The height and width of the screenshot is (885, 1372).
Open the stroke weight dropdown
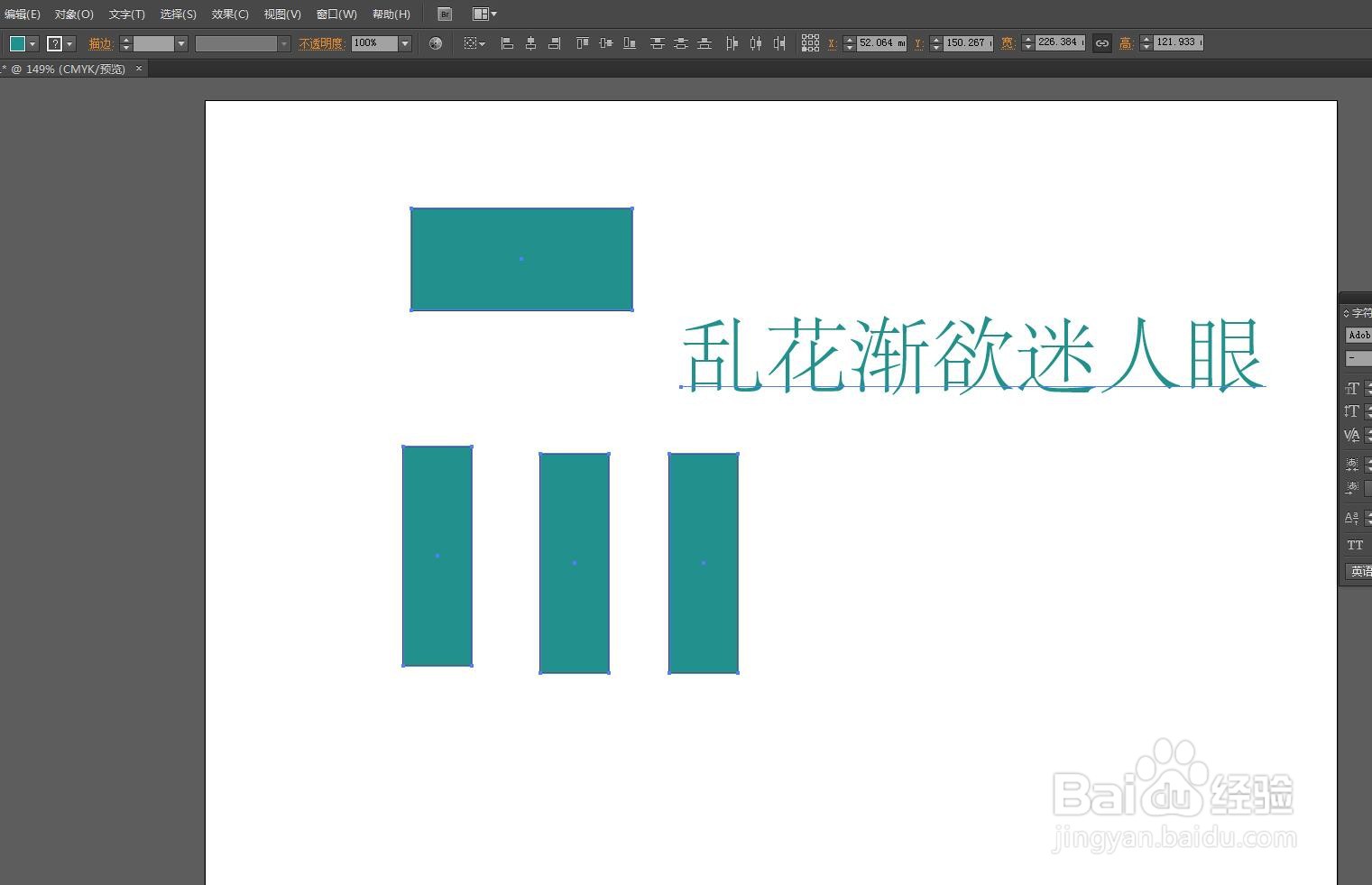(x=181, y=43)
